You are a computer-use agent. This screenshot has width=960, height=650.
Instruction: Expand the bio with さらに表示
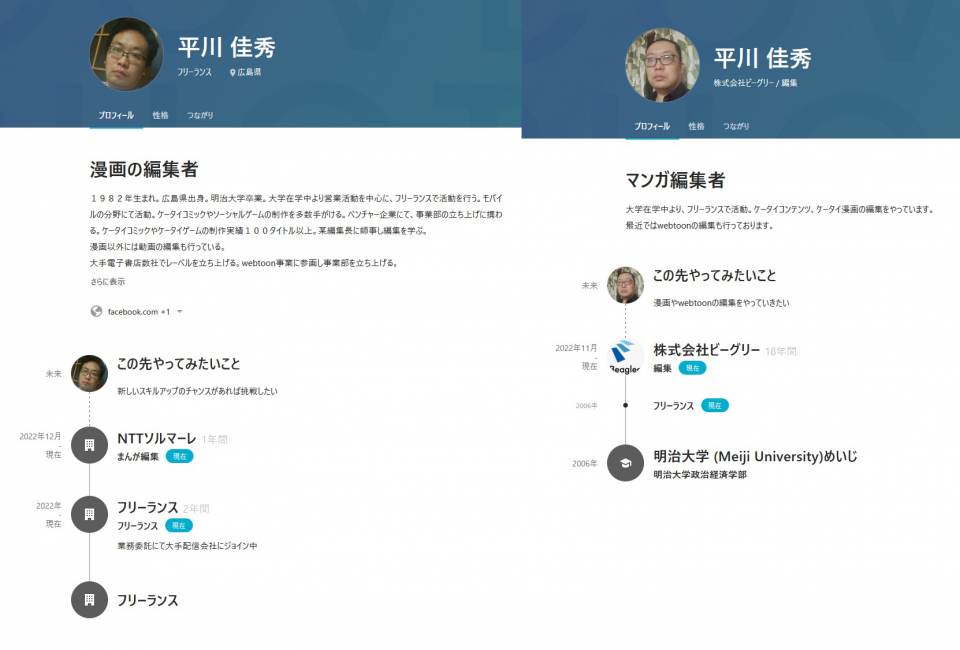tap(108, 282)
